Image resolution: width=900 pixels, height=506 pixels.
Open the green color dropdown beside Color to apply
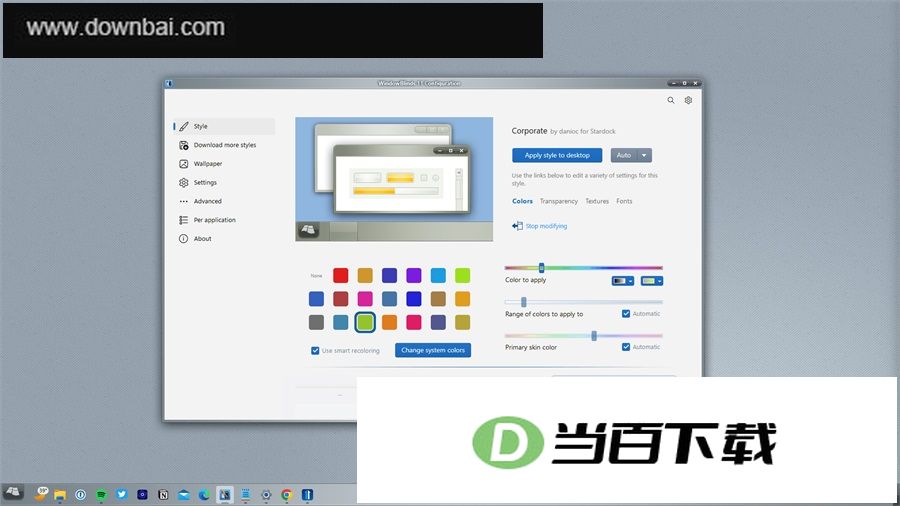point(652,281)
